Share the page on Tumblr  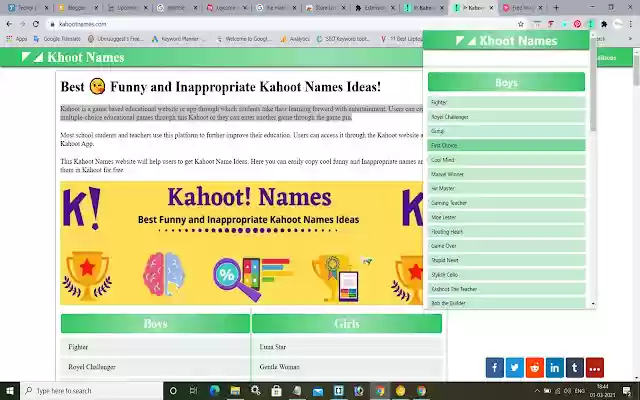tap(574, 368)
